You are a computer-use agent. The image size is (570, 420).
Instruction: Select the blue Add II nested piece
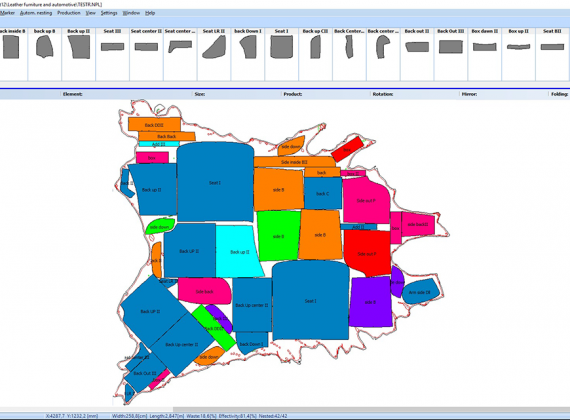pos(358,227)
